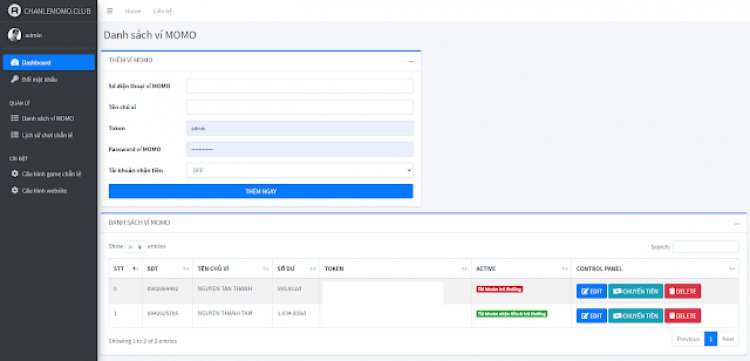Click the THÊM NGAY submit button

(261, 191)
